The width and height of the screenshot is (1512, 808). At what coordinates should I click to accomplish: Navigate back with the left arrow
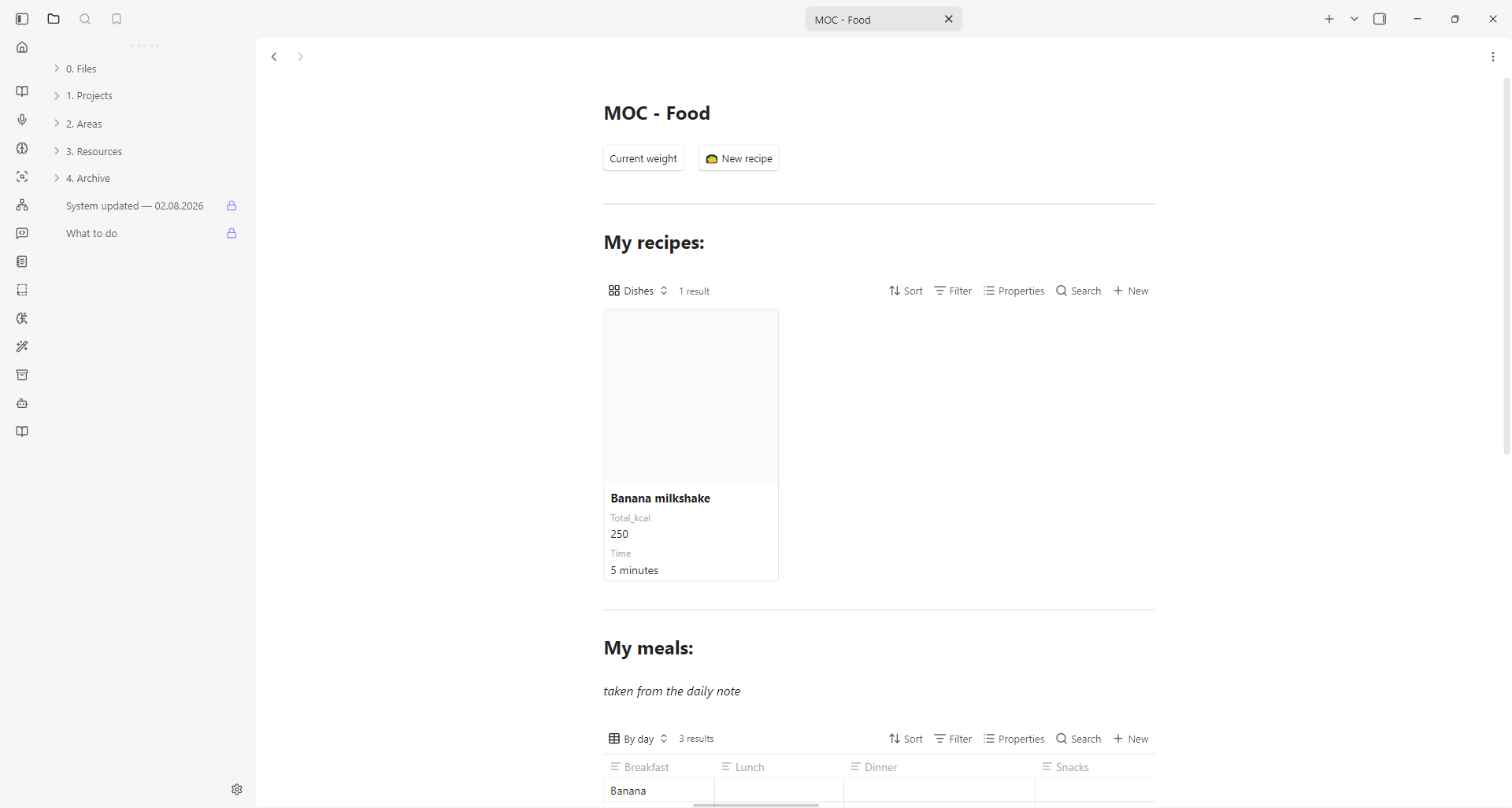click(x=274, y=57)
